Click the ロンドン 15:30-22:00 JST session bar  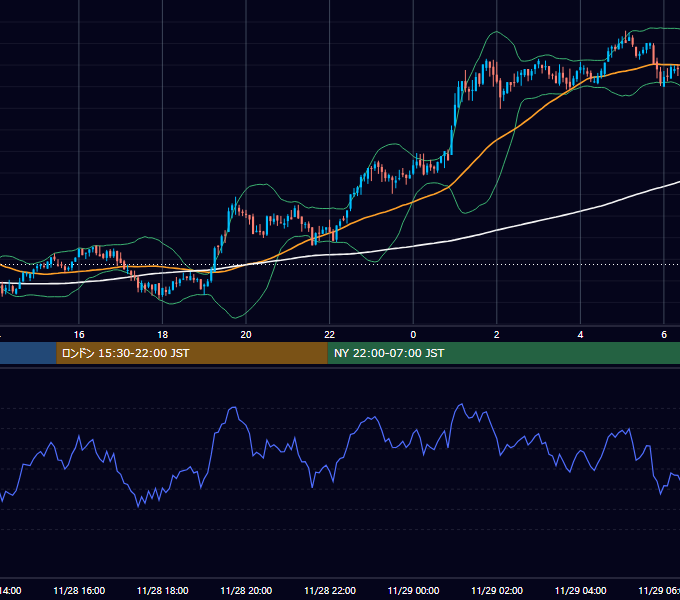coord(192,353)
